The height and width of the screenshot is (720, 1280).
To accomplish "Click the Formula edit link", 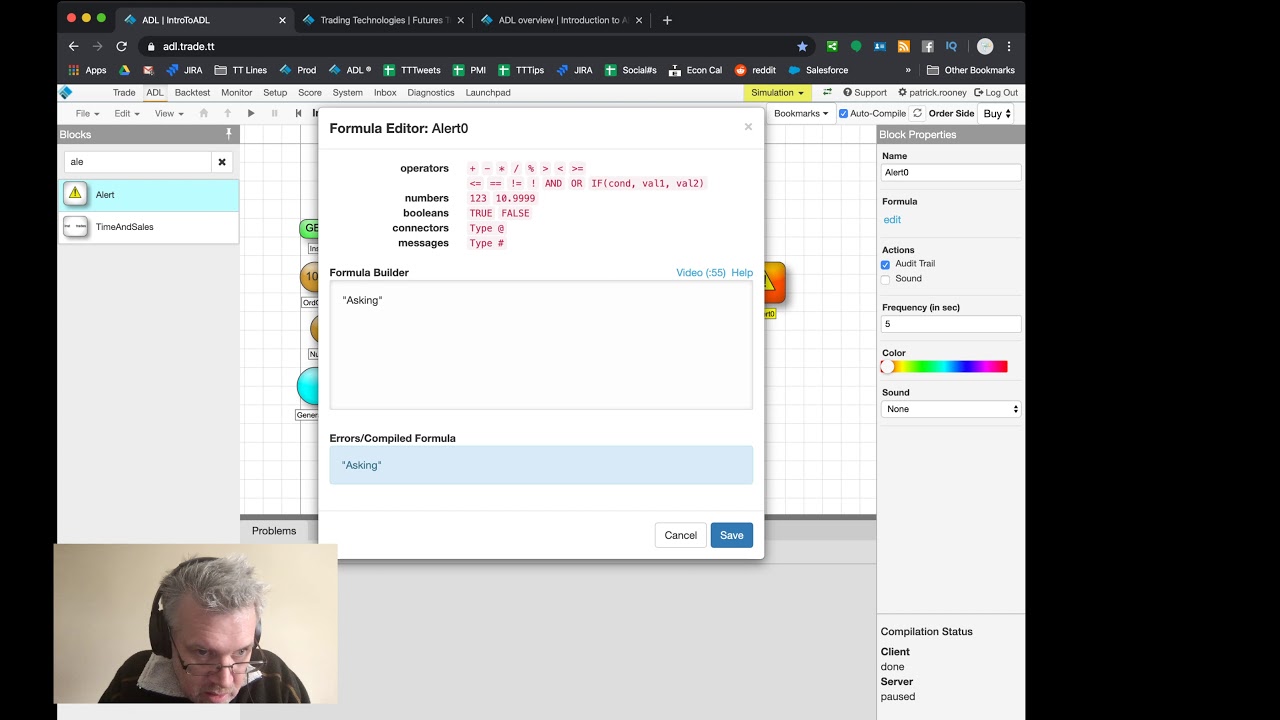I will (892, 220).
